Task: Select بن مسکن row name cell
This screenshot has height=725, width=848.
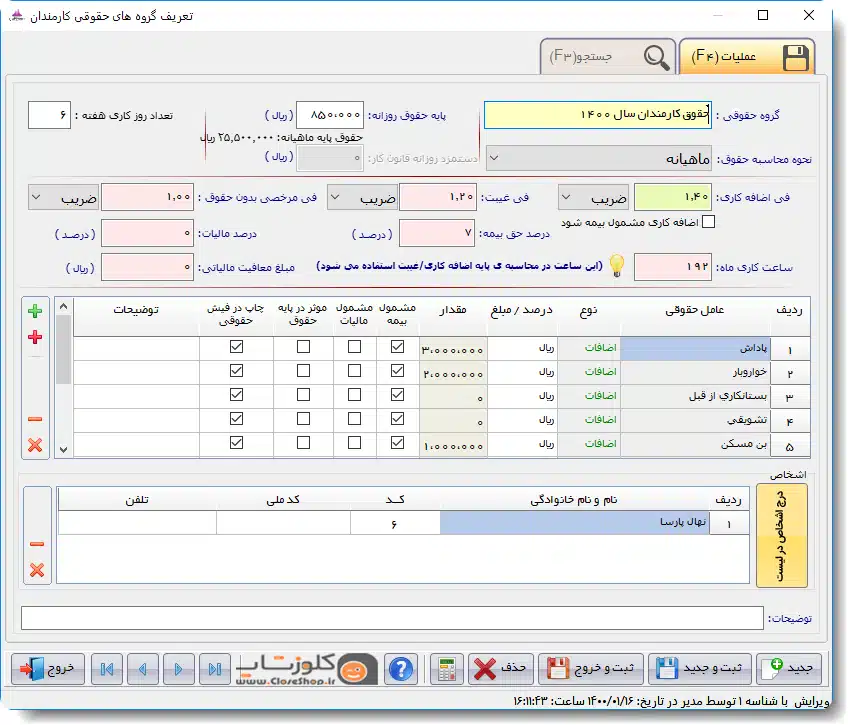Action: tap(695, 444)
